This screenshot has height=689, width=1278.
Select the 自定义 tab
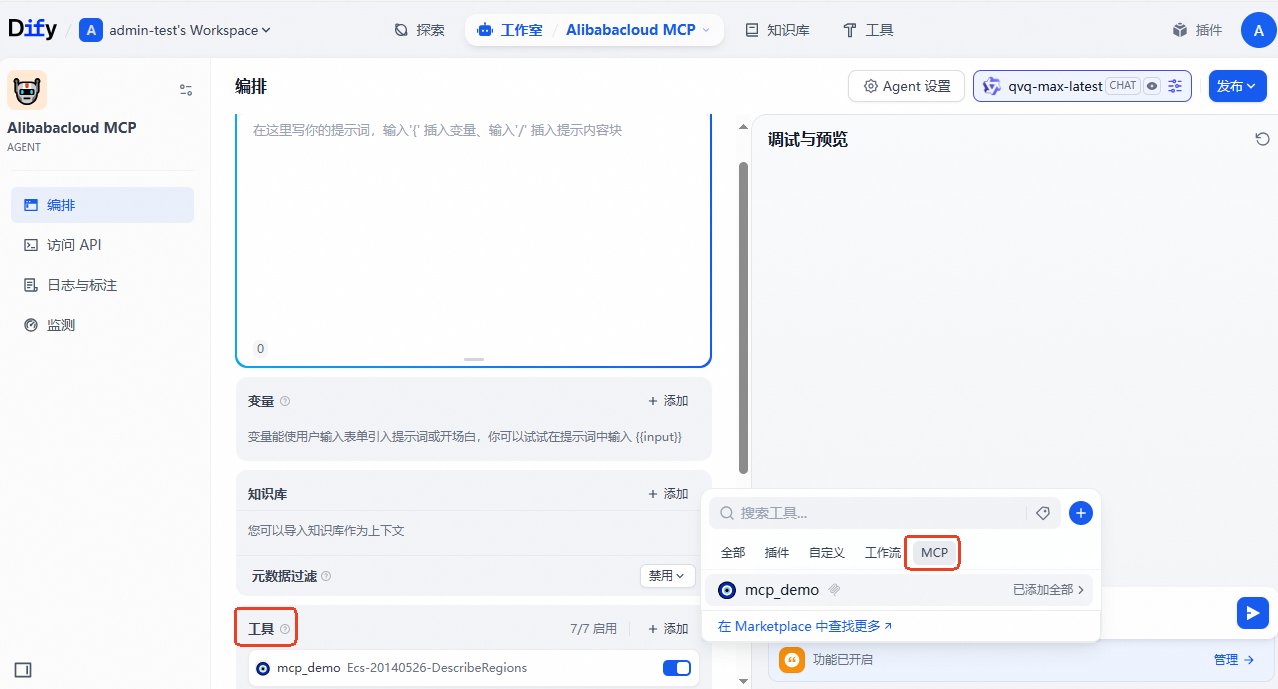point(827,553)
